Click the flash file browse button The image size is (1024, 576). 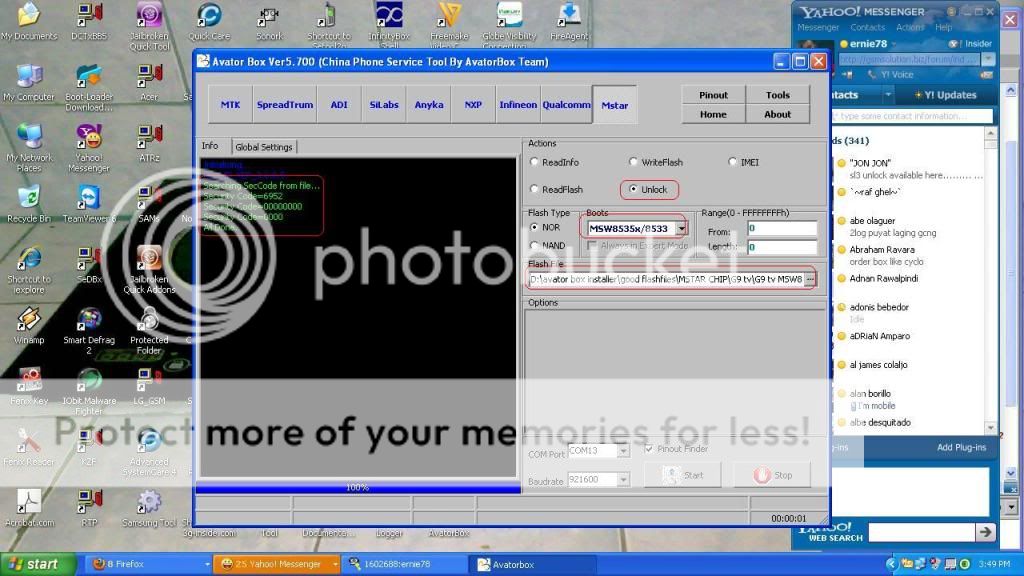(810, 279)
